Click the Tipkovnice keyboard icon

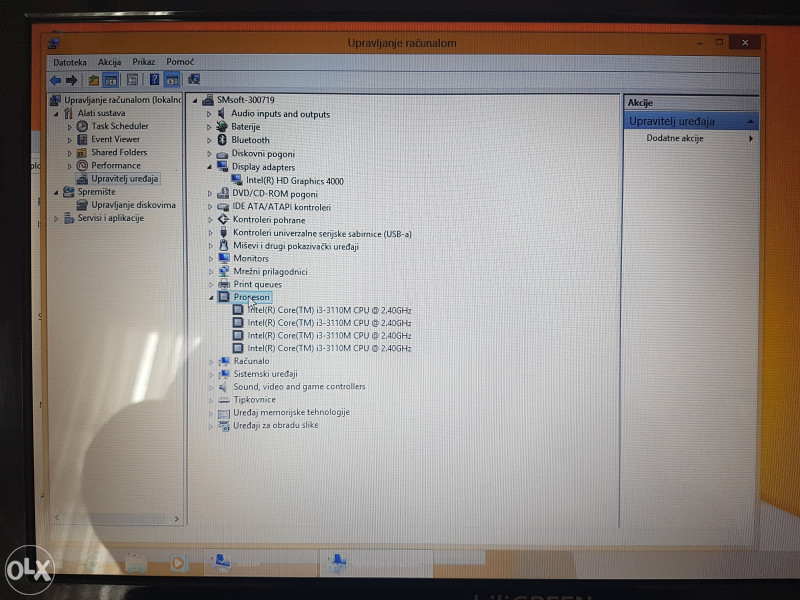tap(224, 399)
